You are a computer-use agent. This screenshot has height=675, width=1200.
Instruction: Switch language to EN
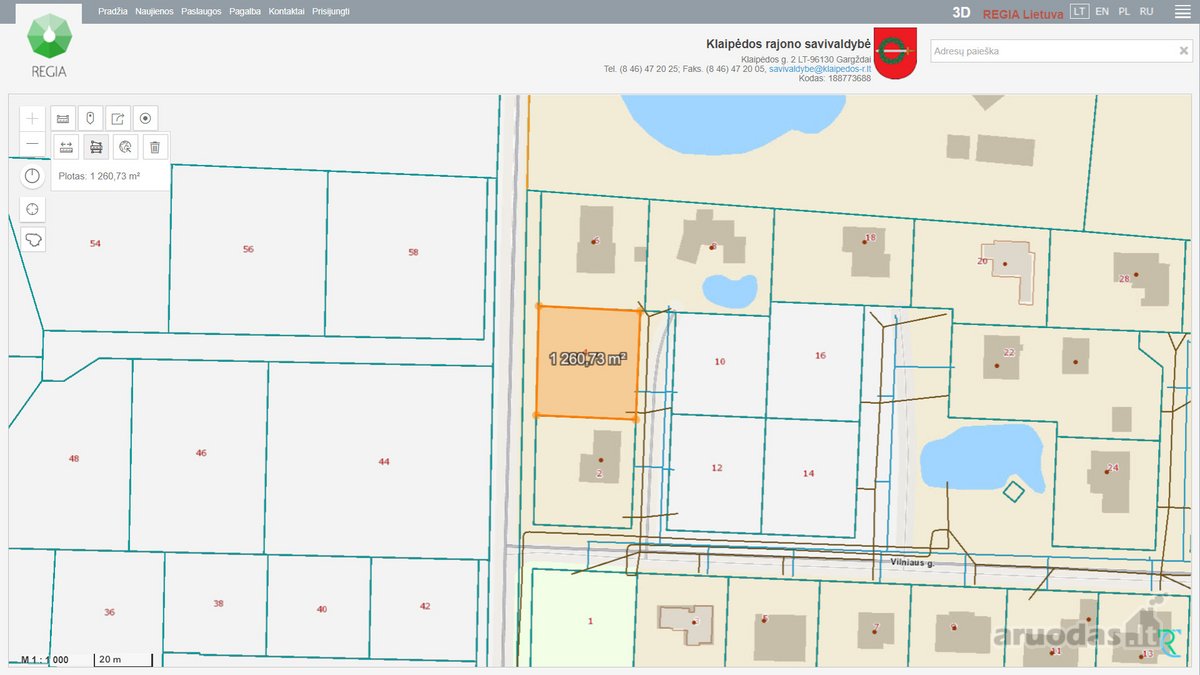click(1102, 11)
